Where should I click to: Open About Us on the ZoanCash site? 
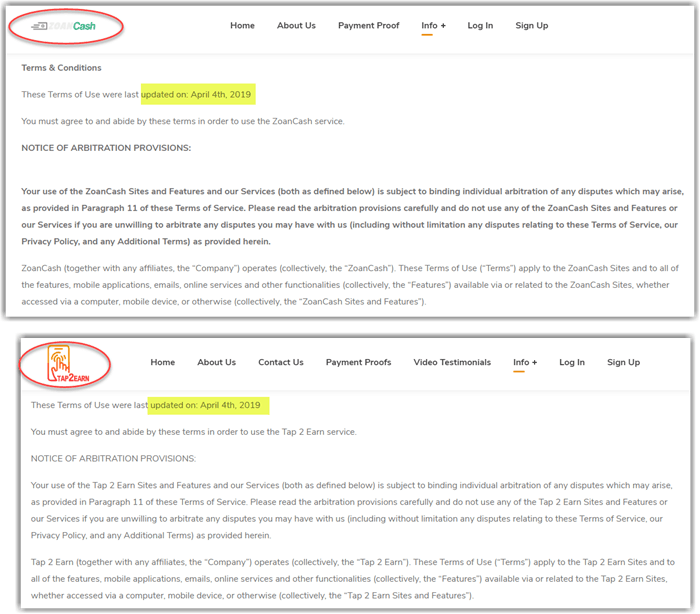coord(296,25)
